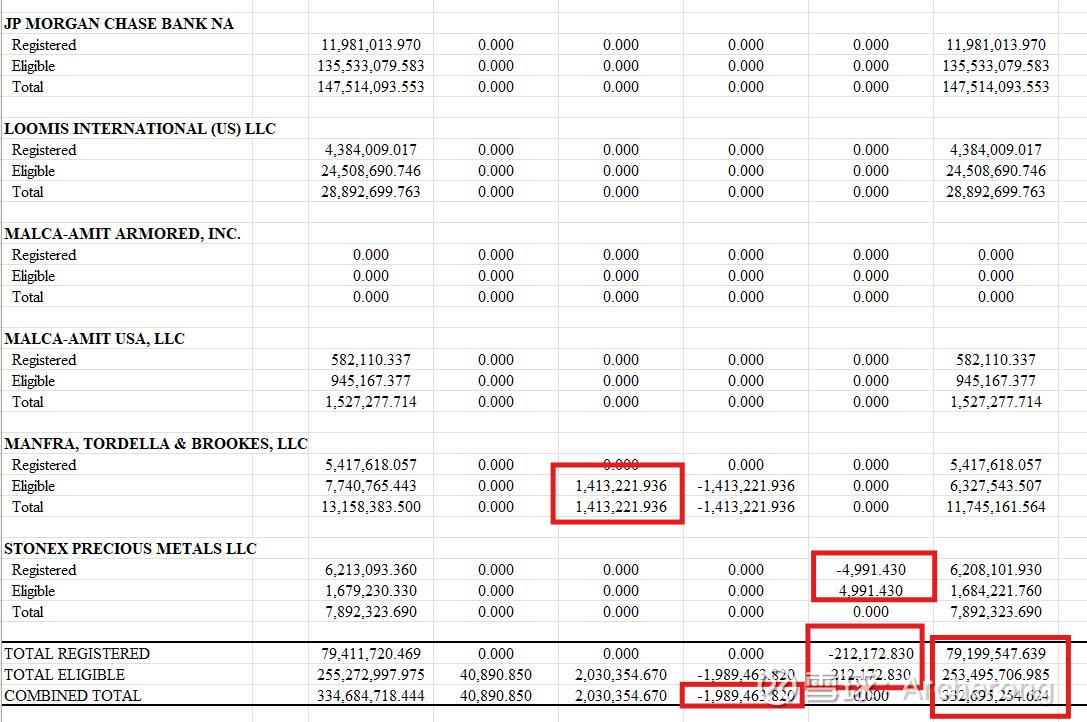Select Manfra total opening 13,158,383.500
The width and height of the screenshot is (1087, 722).
[371, 507]
